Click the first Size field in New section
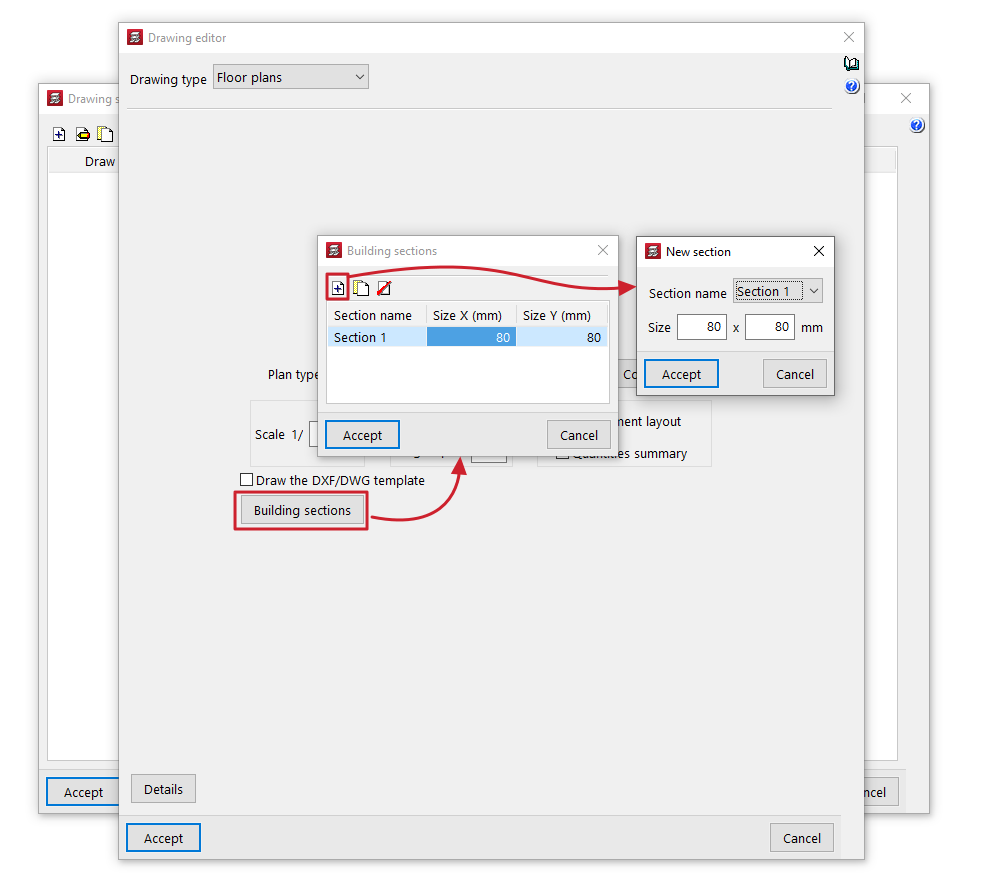Image resolution: width=993 pixels, height=879 pixels. pos(702,327)
